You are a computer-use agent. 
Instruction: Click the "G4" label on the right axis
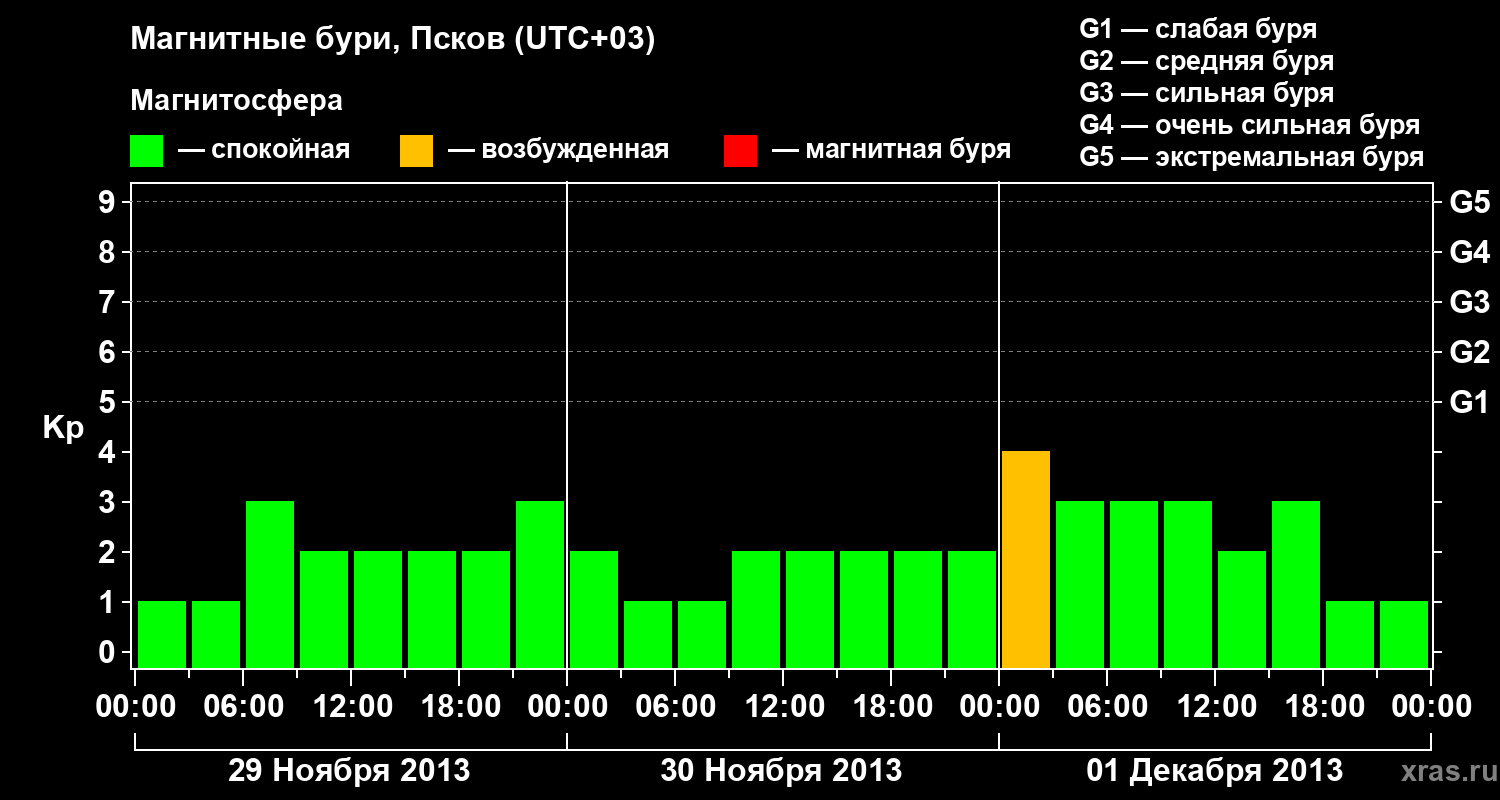click(1469, 252)
